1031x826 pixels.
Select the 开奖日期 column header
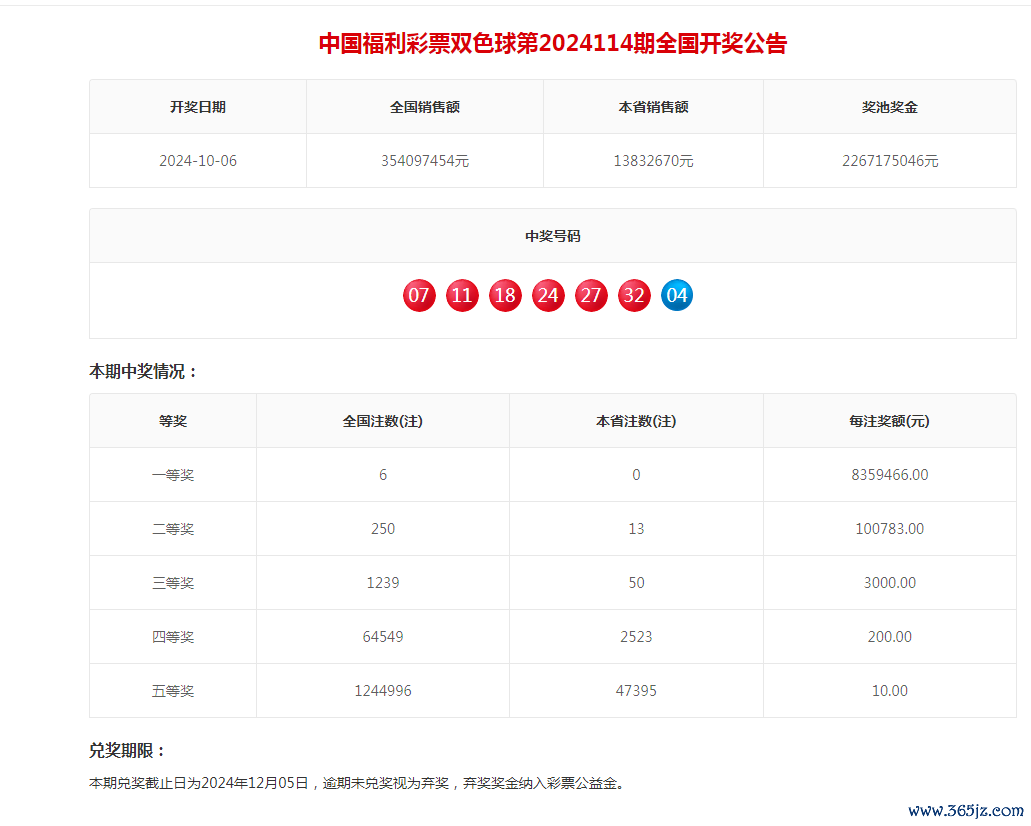coord(198,107)
